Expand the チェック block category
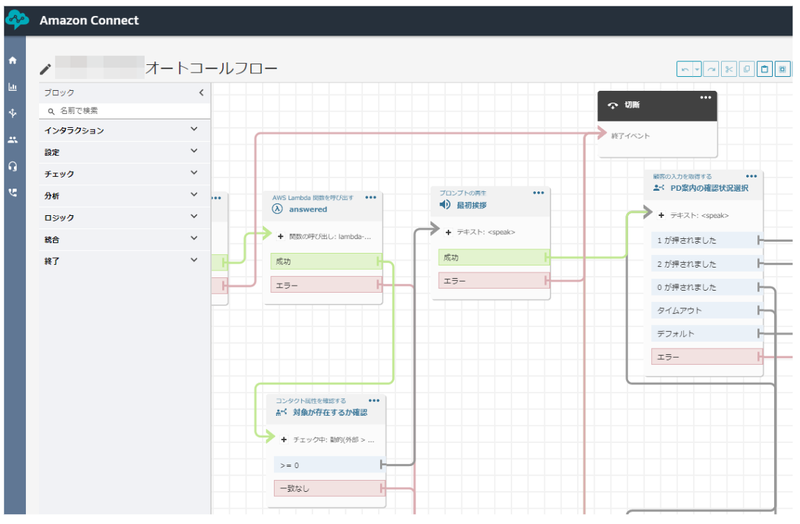 pyautogui.click(x=124, y=174)
